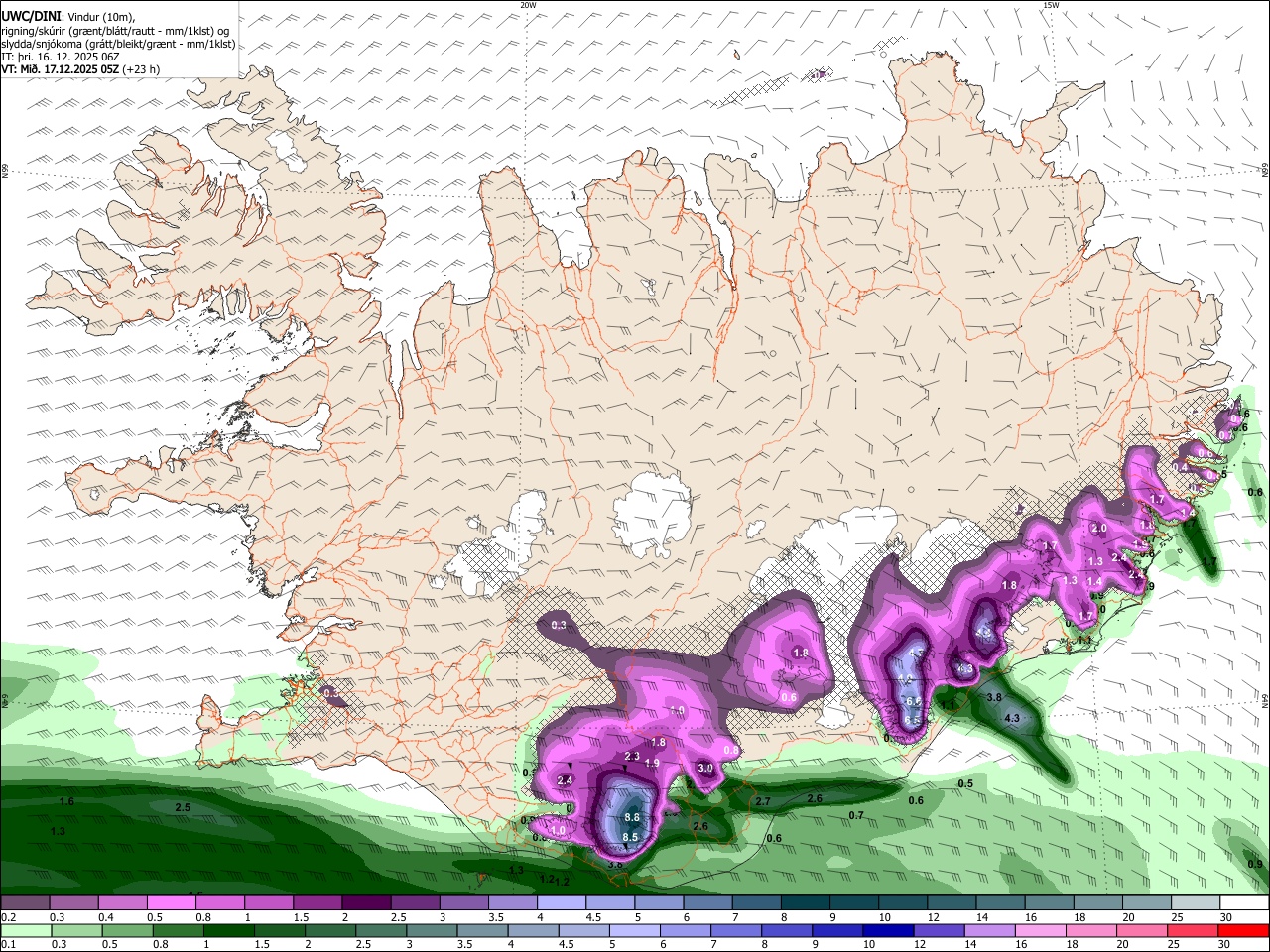Select the 'IT: þri. 16. 12. 2025 06Z' line
Screen dimensions: 1270x952
61,57
